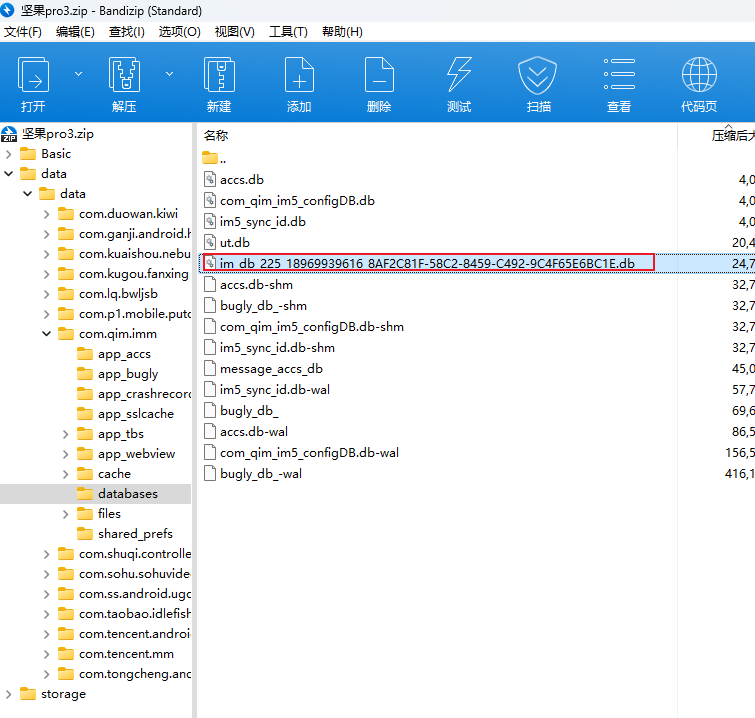Click the Add (添加) file icon
Image resolution: width=755 pixels, height=718 pixels.
point(299,75)
